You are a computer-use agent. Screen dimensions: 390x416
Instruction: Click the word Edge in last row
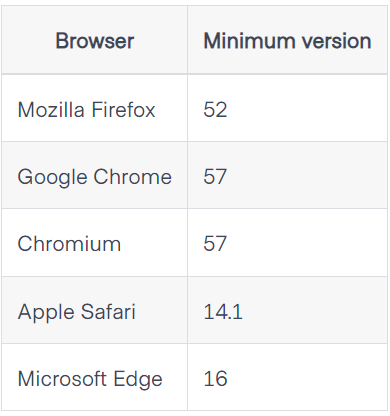[x=138, y=379]
